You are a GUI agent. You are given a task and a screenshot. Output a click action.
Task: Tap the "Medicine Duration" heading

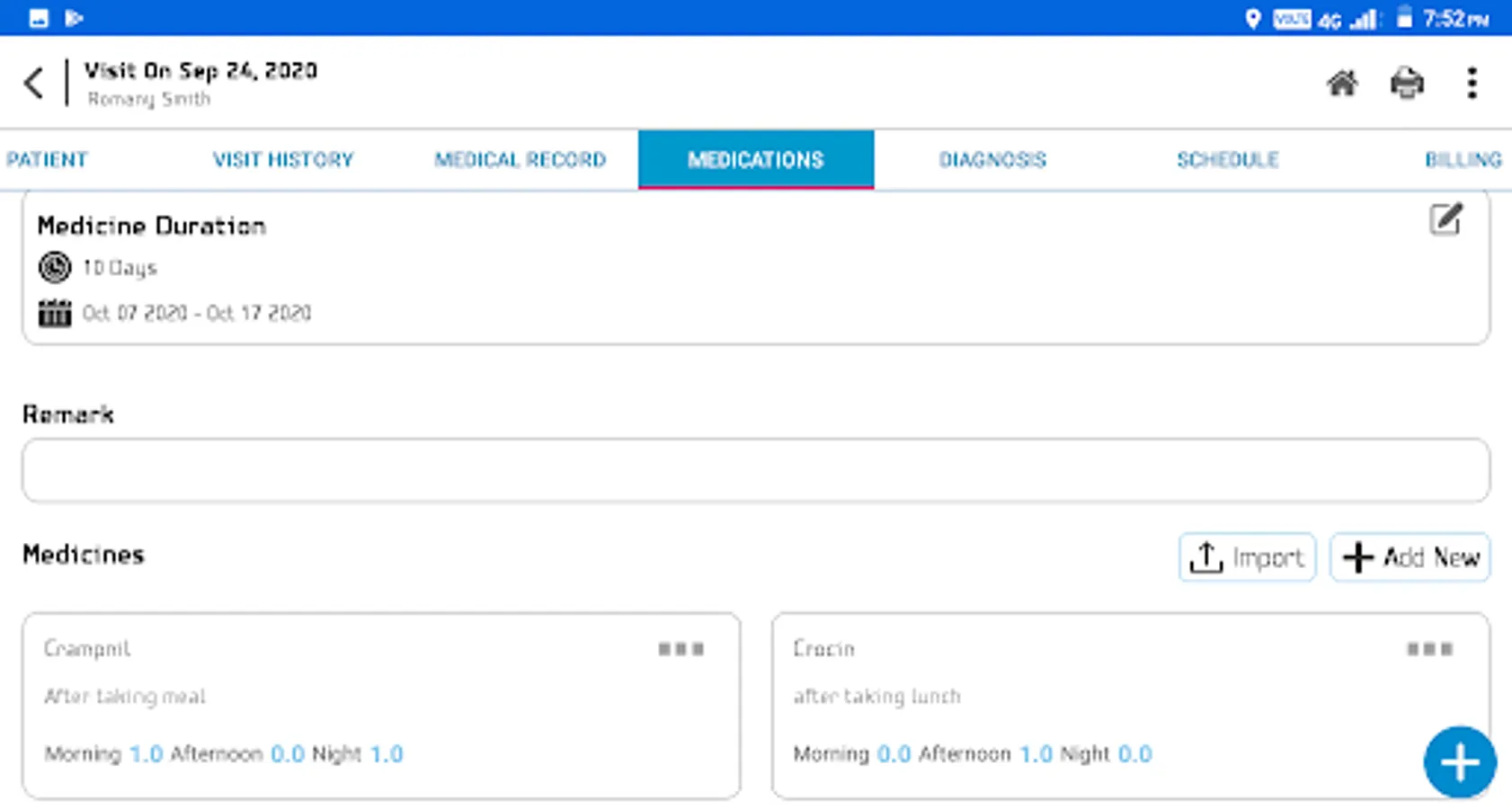[152, 226]
